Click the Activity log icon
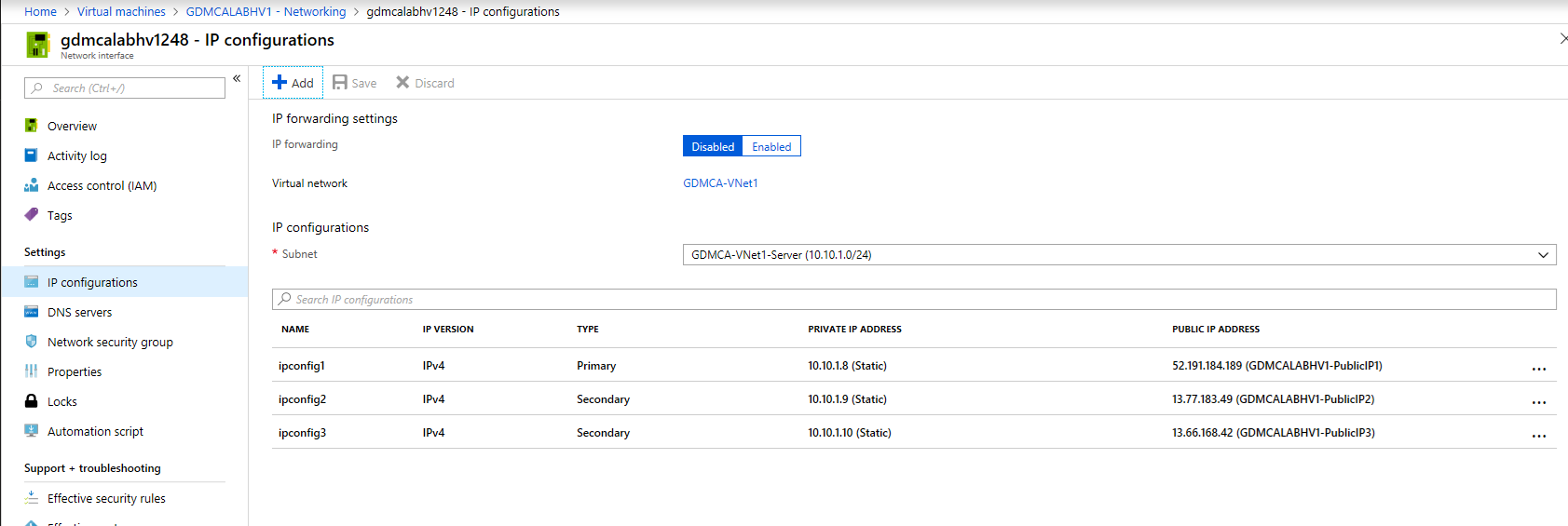Viewport: 1568px width, 526px height. [32, 155]
